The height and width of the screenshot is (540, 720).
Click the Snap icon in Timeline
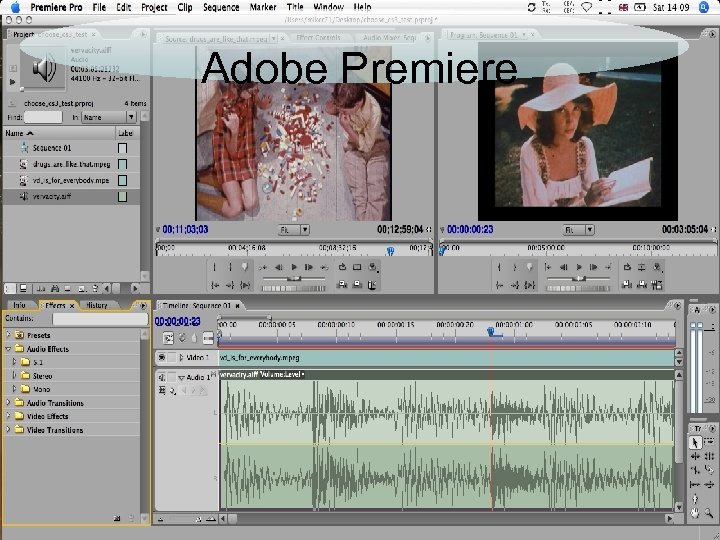tap(168, 338)
